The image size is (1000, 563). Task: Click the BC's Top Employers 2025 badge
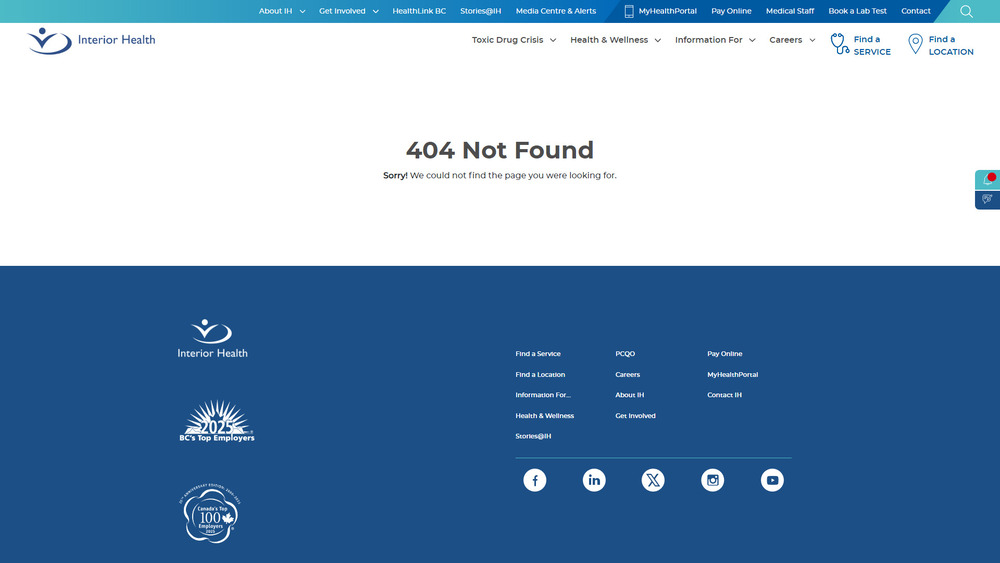coord(216,421)
